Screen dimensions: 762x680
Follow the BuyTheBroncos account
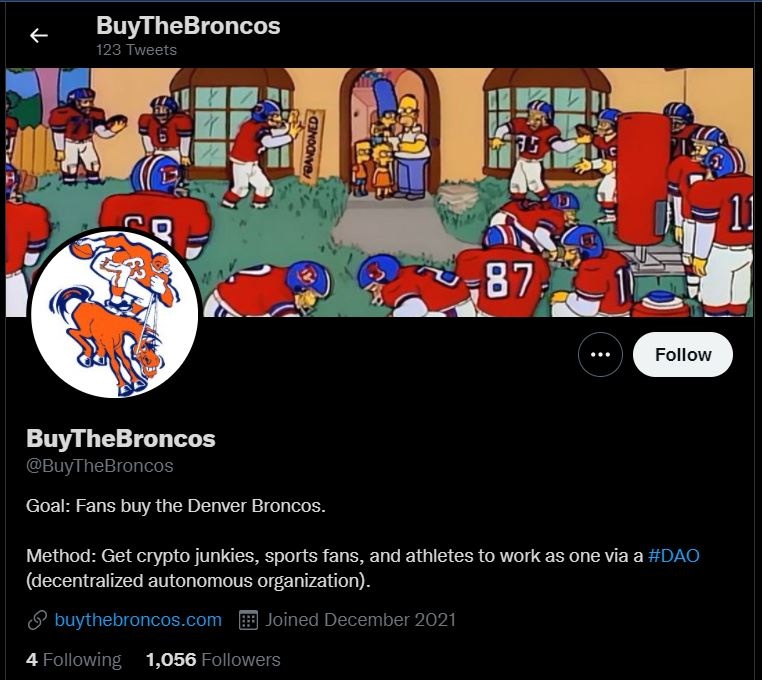[x=683, y=355]
